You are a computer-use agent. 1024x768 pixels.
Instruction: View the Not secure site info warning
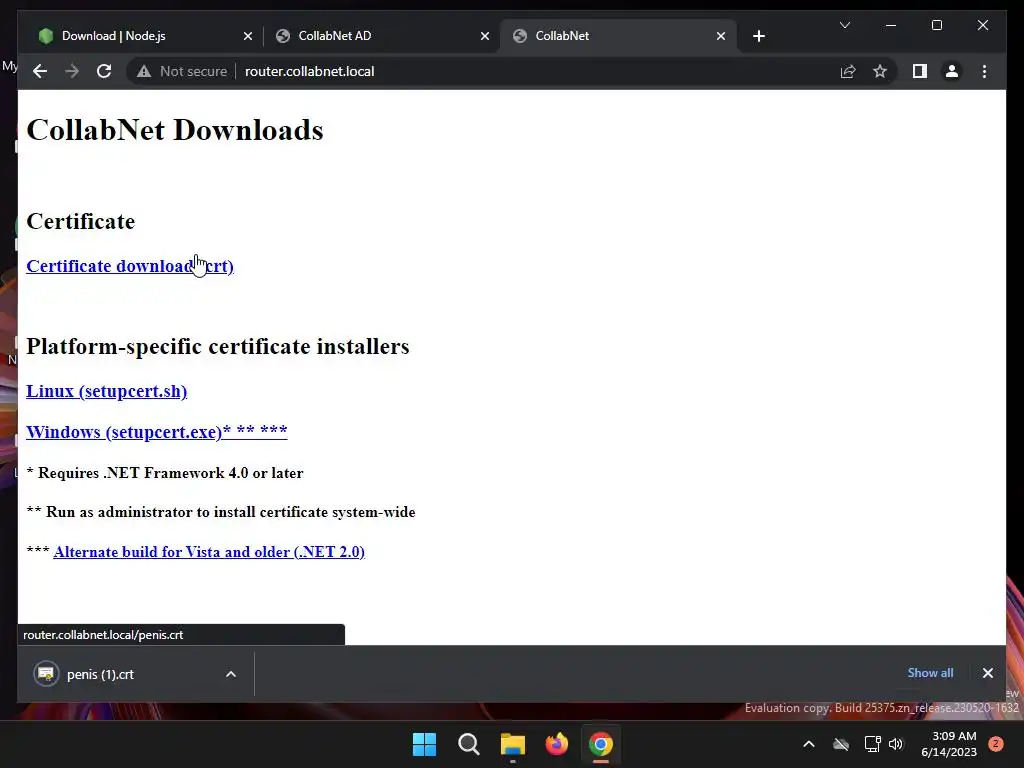[182, 71]
